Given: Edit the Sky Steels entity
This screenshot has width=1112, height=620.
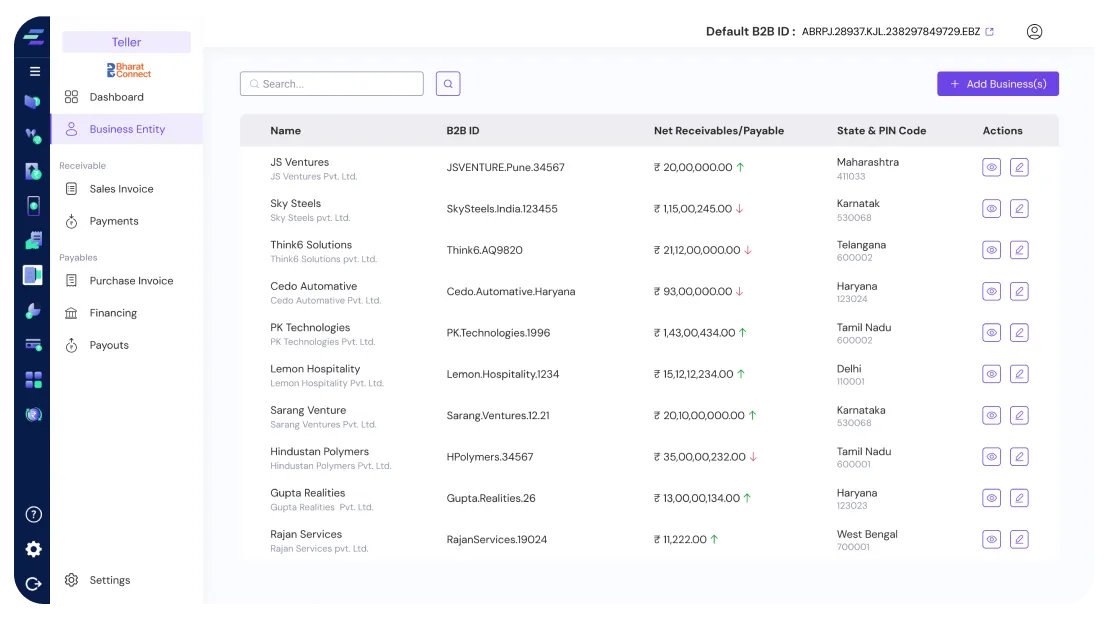Looking at the screenshot, I should [x=1019, y=209].
